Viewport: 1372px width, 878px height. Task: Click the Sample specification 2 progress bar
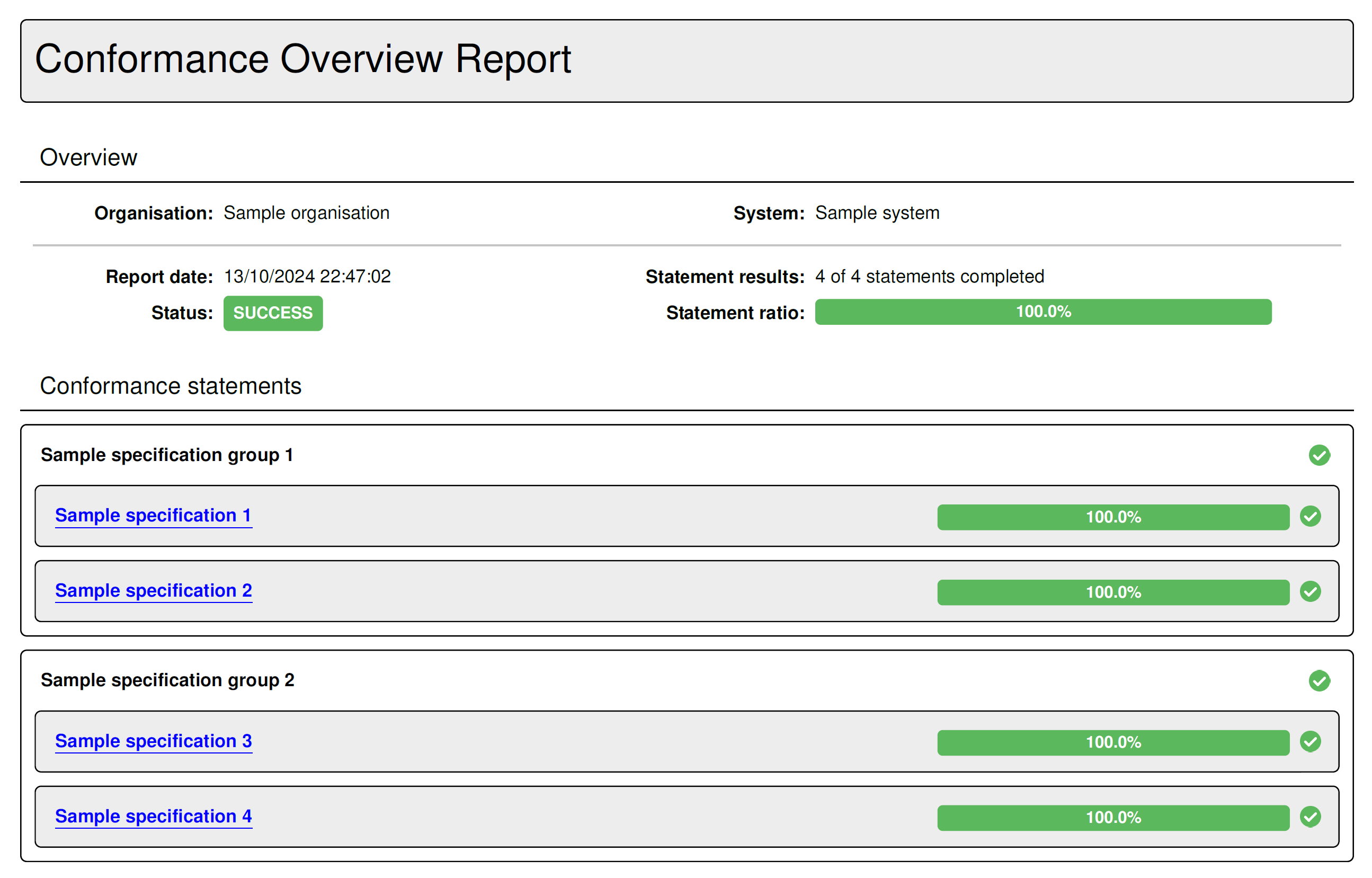1113,592
